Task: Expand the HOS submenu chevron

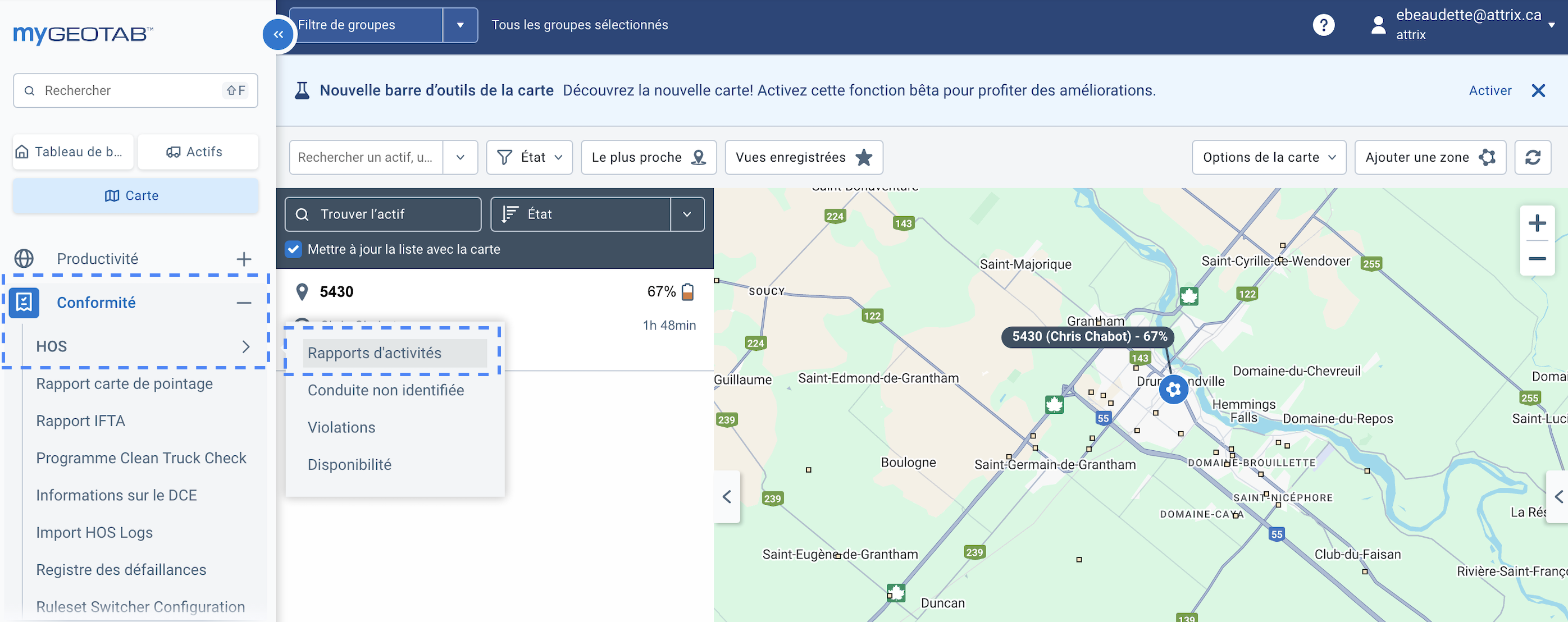Action: pos(245,346)
